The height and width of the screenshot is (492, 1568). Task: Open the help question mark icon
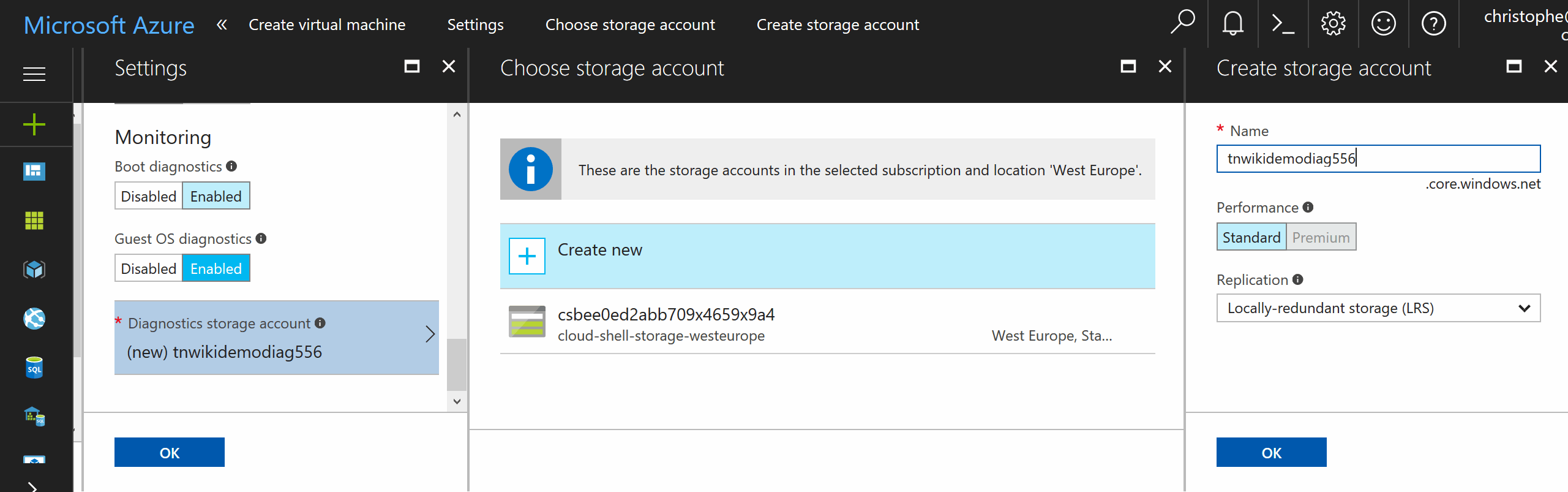point(1433,24)
